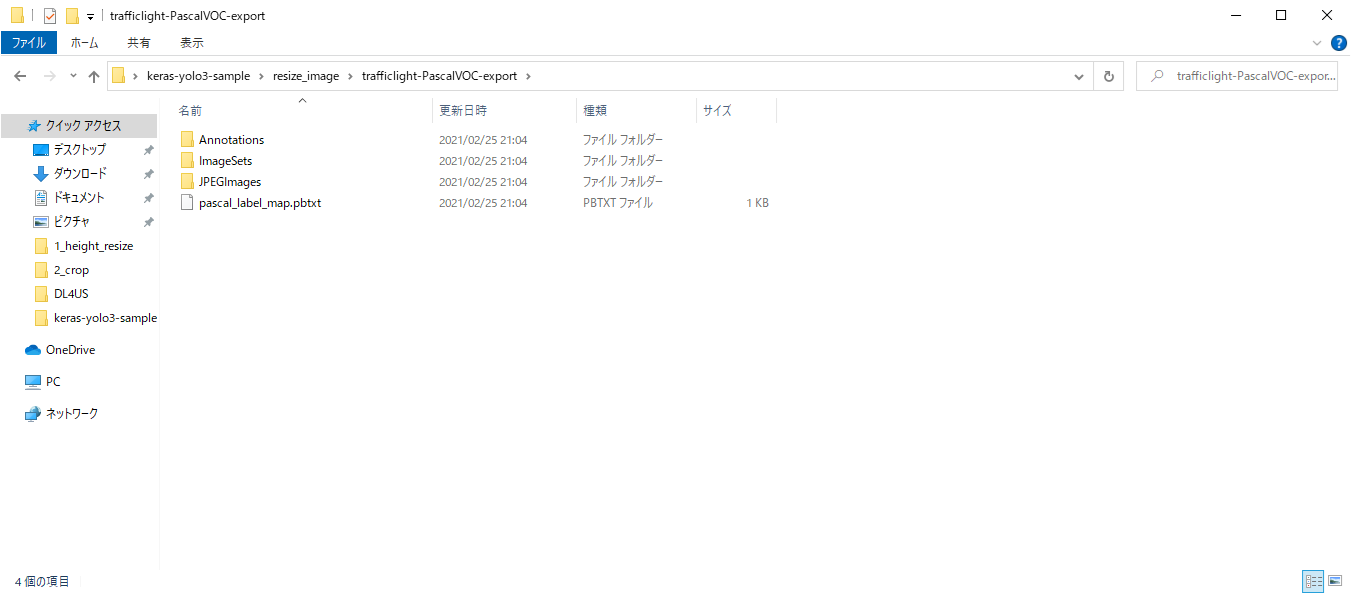Click the New Folder icon in title bar
The image size is (1351, 594).
(72, 16)
